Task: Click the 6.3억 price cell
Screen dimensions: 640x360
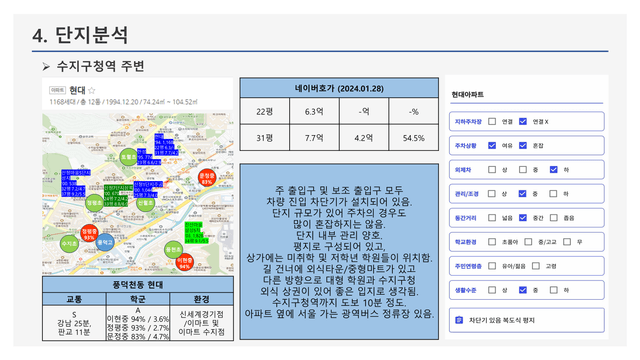Action: pos(314,111)
